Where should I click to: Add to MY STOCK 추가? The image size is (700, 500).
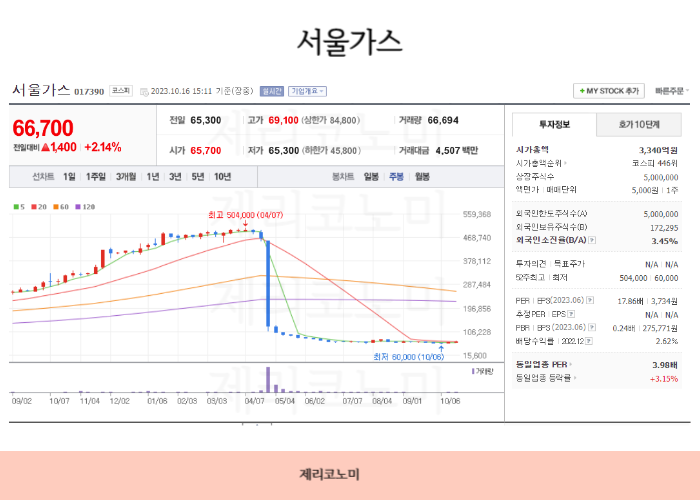(x=608, y=91)
